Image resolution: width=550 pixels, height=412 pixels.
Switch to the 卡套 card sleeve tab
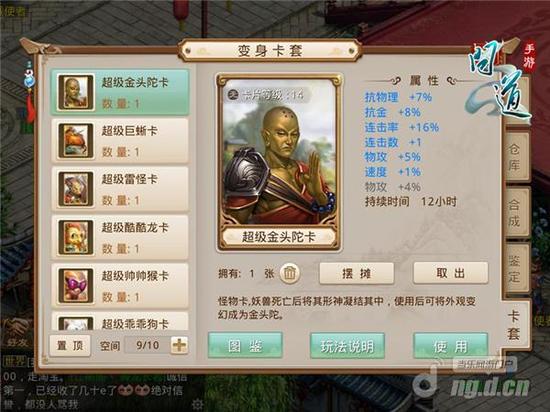516,325
